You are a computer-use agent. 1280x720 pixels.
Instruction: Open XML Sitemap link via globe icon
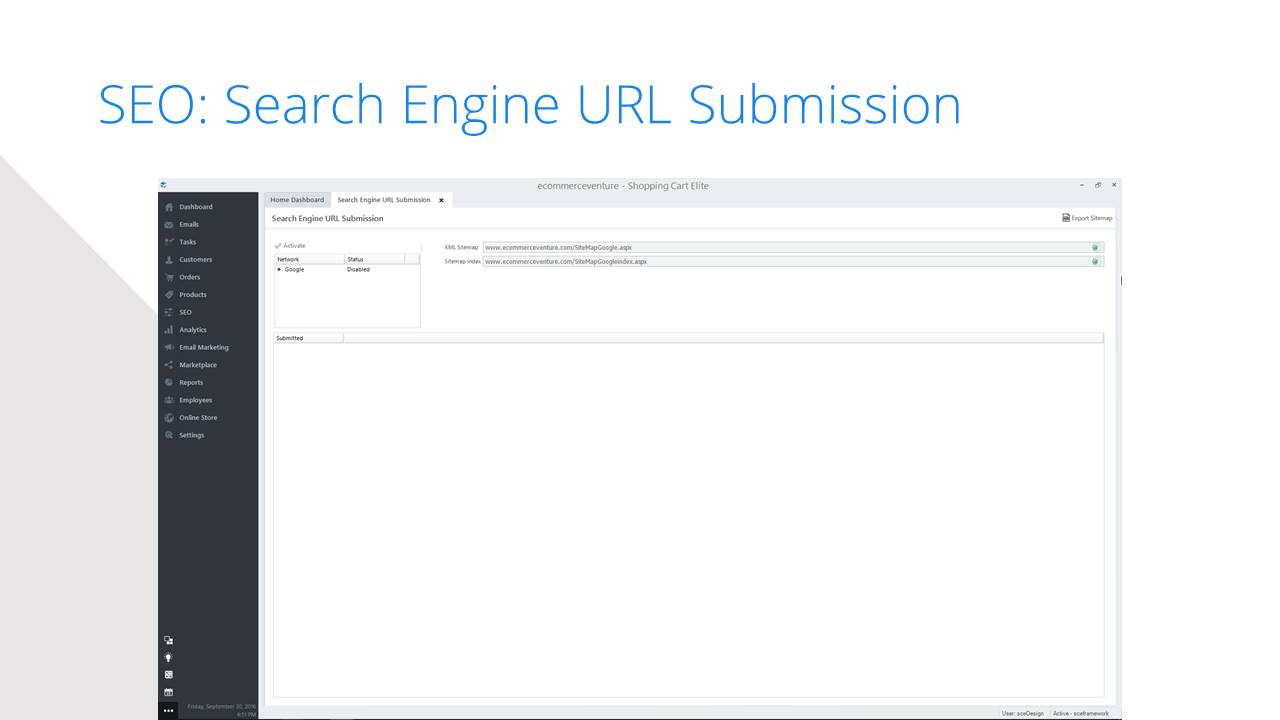tap(1095, 247)
